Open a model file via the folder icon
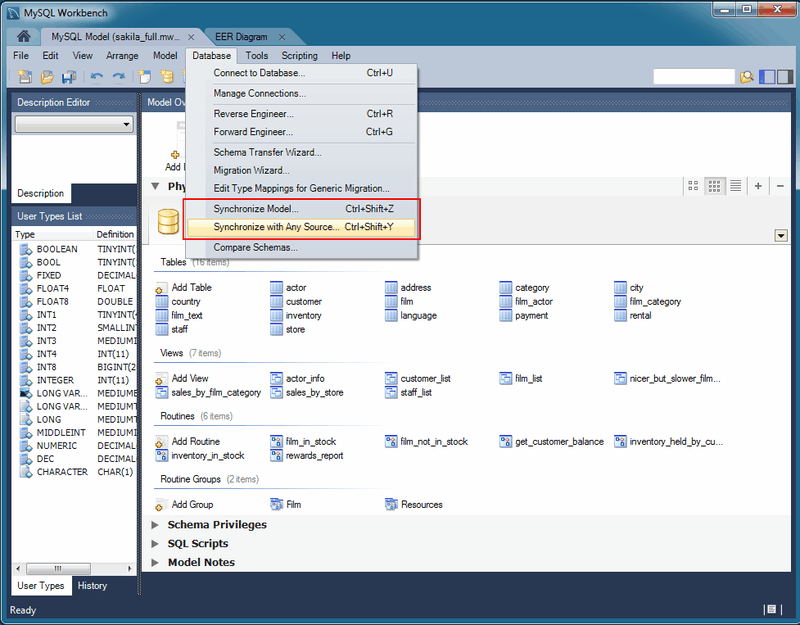Image resolution: width=800 pixels, height=625 pixels. click(x=46, y=76)
